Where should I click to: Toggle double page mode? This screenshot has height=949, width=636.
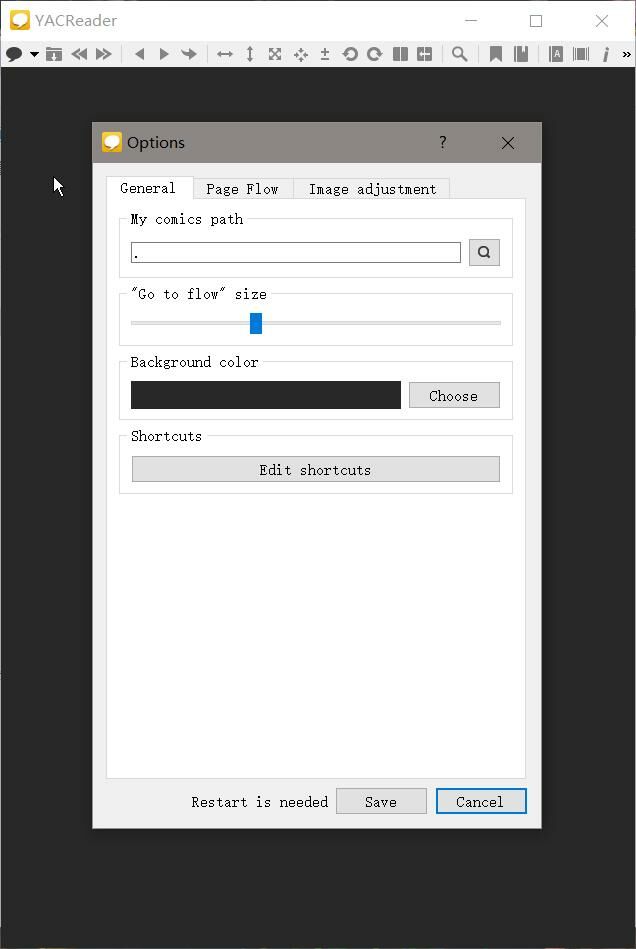pyautogui.click(x=400, y=54)
